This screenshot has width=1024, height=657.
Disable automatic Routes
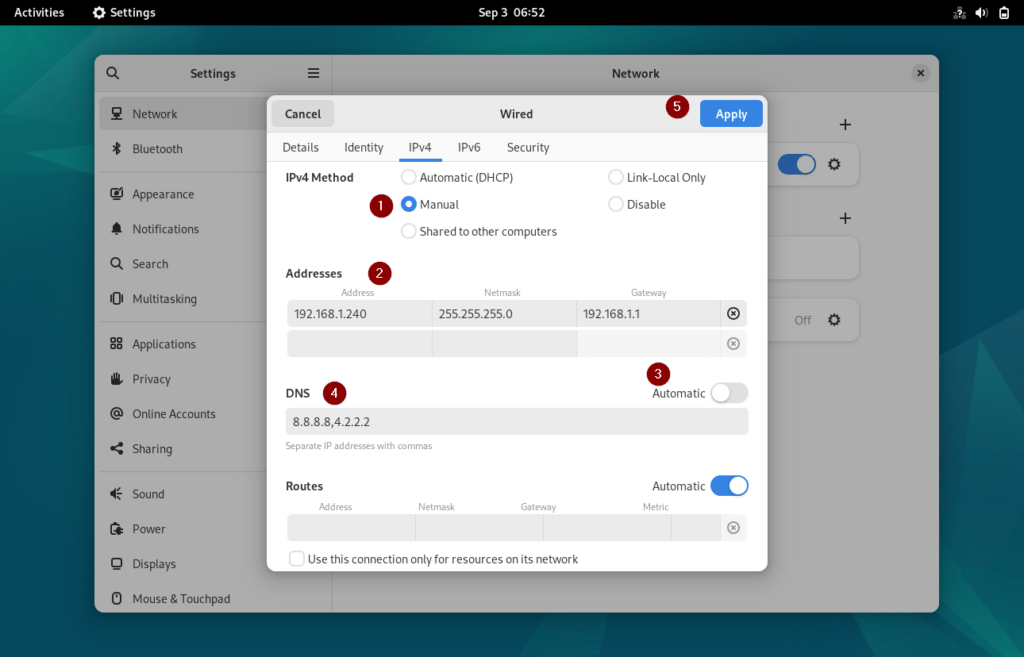pos(729,485)
